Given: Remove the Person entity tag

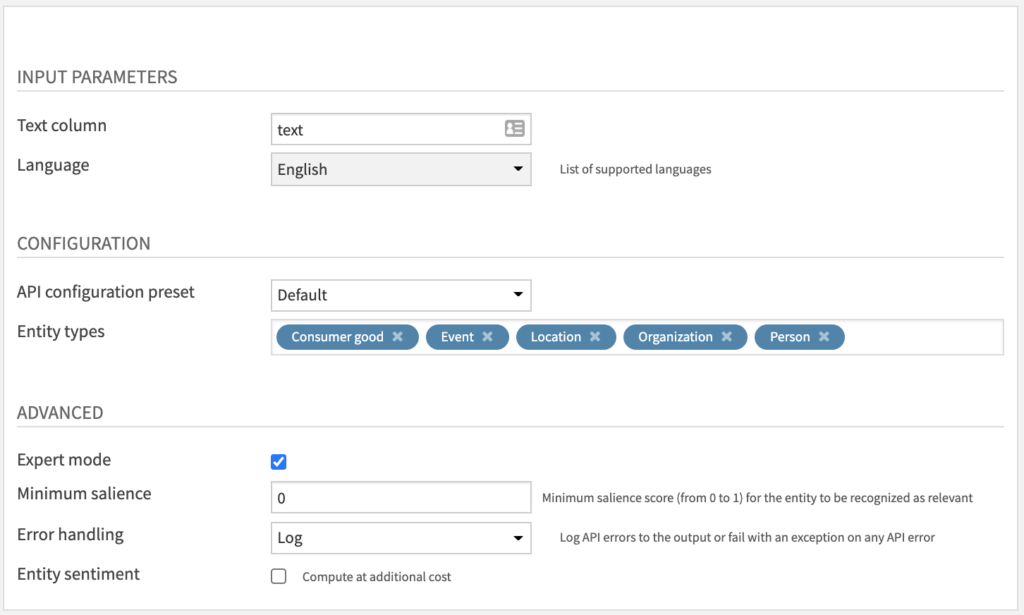Looking at the screenshot, I should 824,337.
